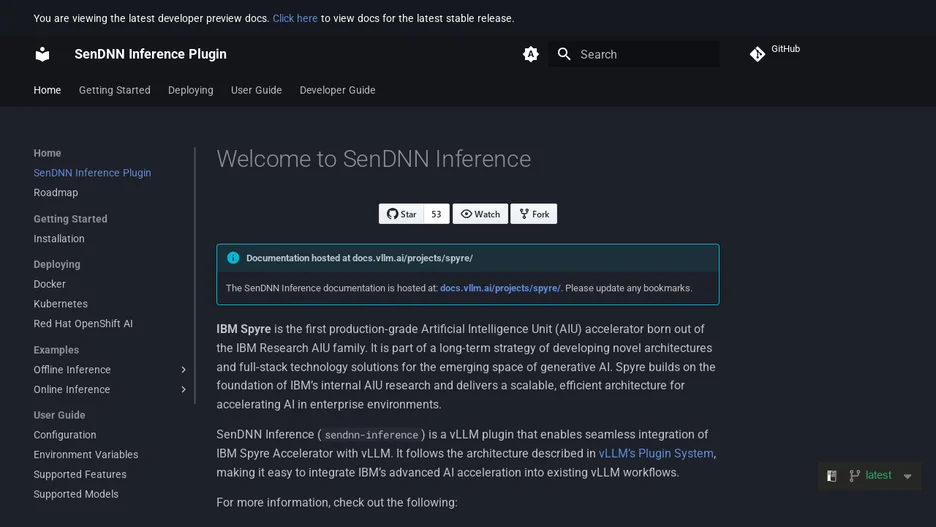This screenshot has width=936, height=527.
Task: Click the info icon in the admonition
Action: pos(233,258)
